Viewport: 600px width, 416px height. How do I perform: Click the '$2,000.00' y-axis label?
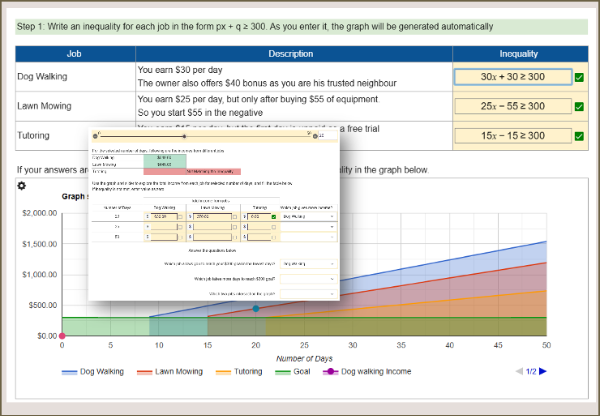(x=40, y=213)
